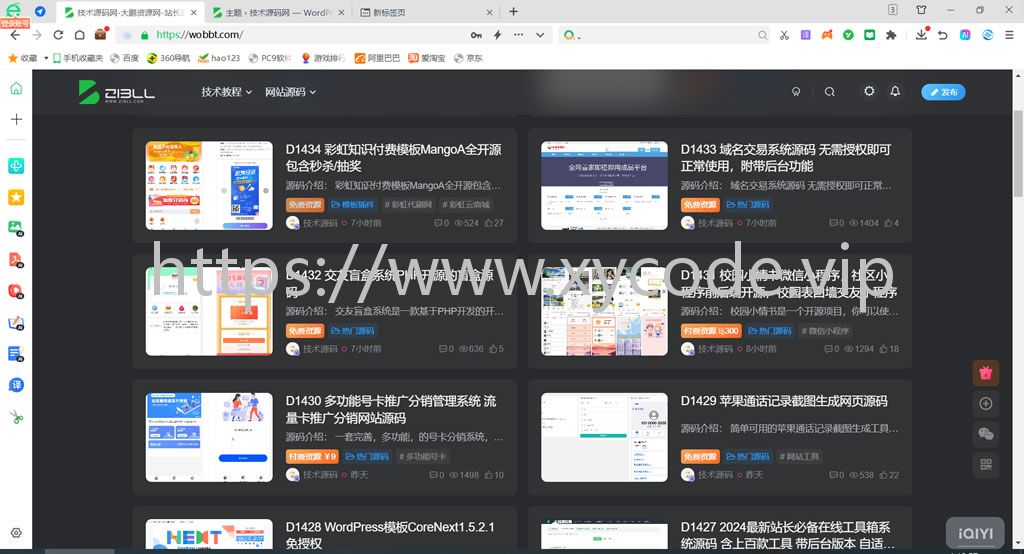Open the WeChat floating contact icon
The width and height of the screenshot is (1024, 554).
(x=986, y=434)
